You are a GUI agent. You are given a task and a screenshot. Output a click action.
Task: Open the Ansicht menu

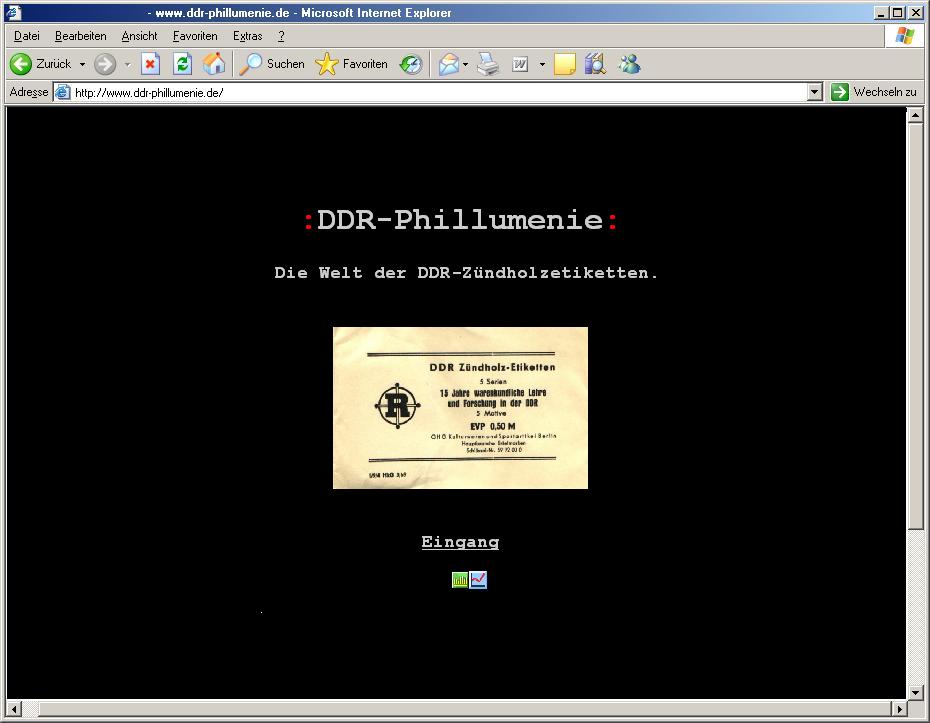(139, 36)
